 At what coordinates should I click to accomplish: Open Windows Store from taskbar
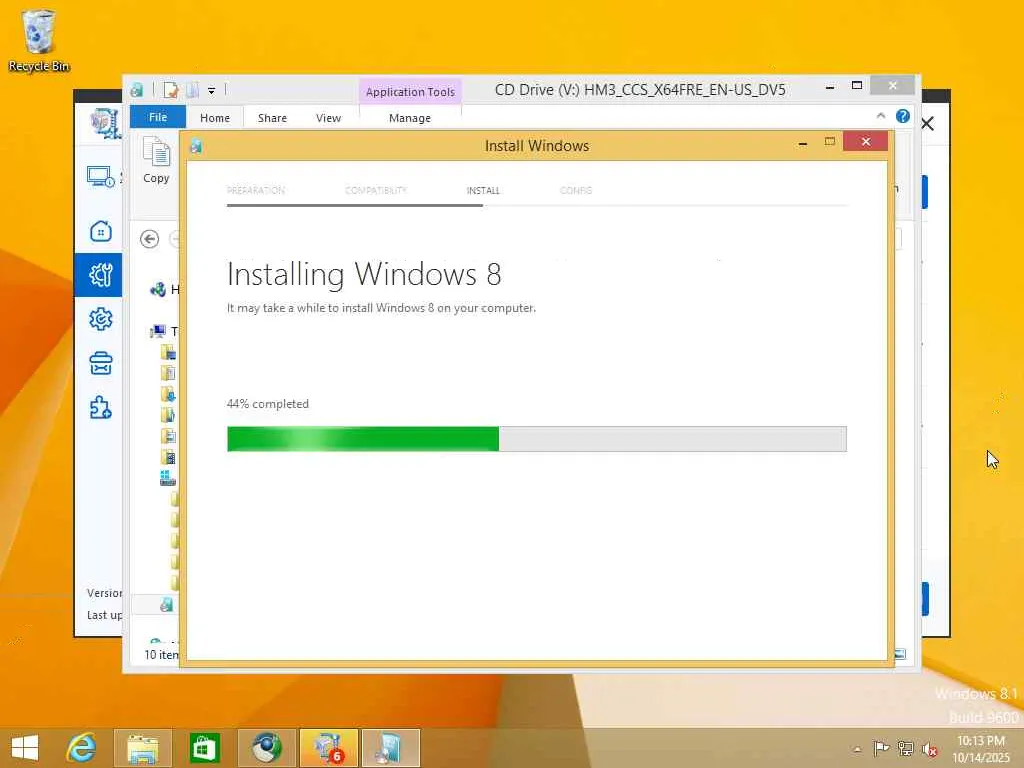tap(204, 748)
